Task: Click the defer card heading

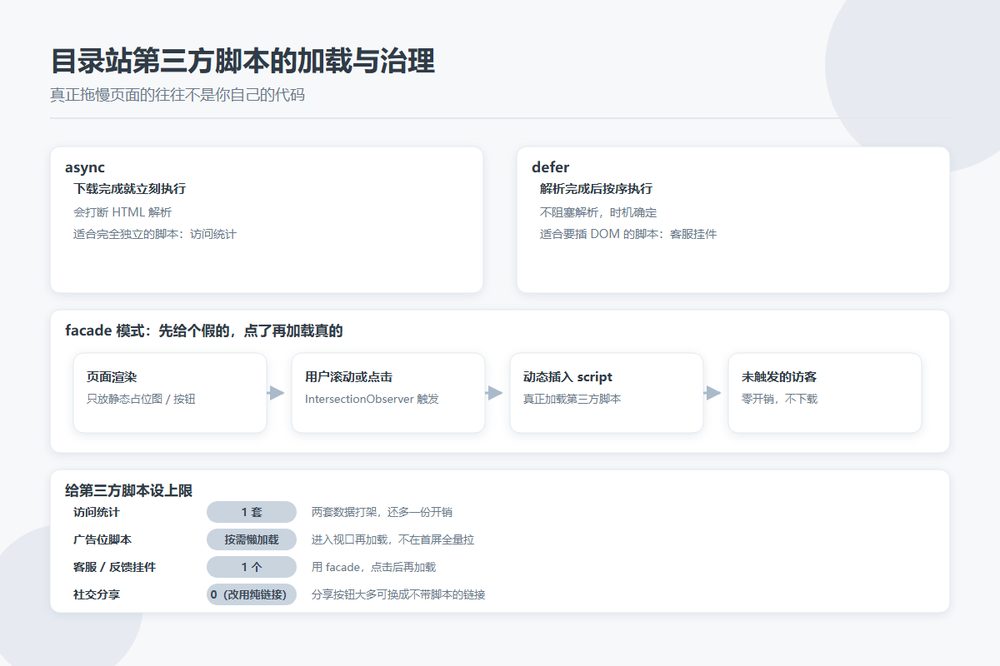Action: pyautogui.click(x=550, y=167)
